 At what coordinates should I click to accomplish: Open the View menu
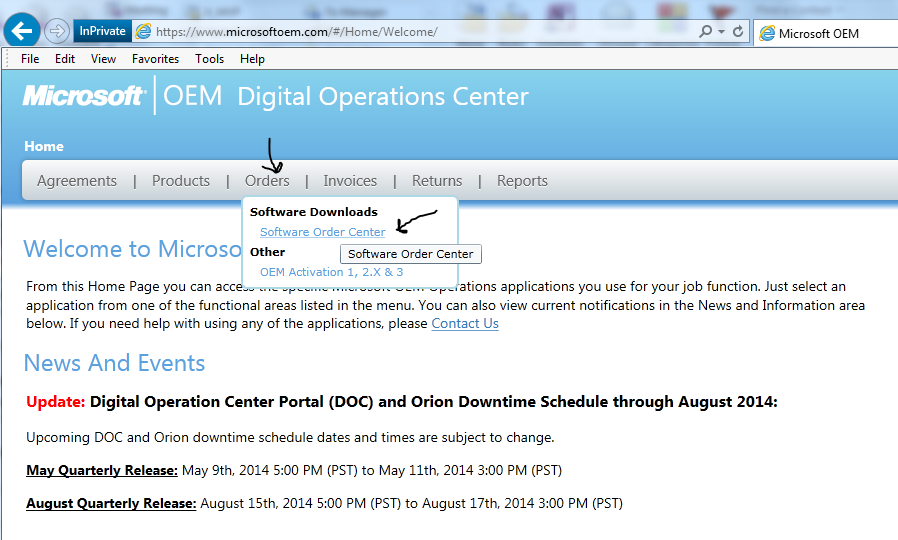[103, 59]
